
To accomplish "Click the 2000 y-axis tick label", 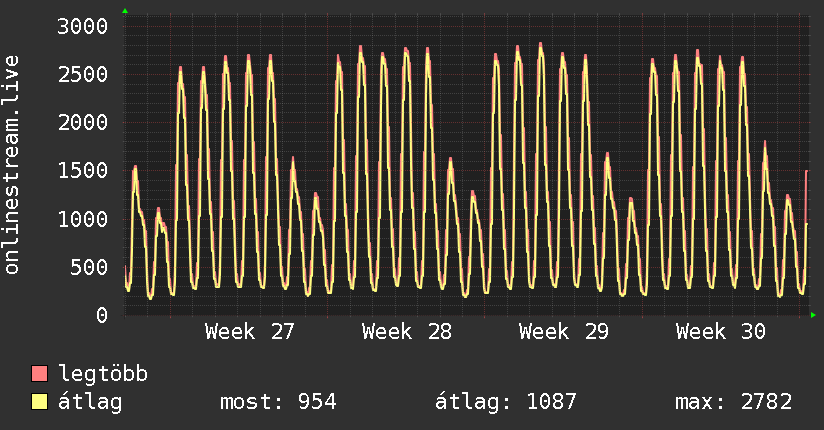I will coord(83,122).
